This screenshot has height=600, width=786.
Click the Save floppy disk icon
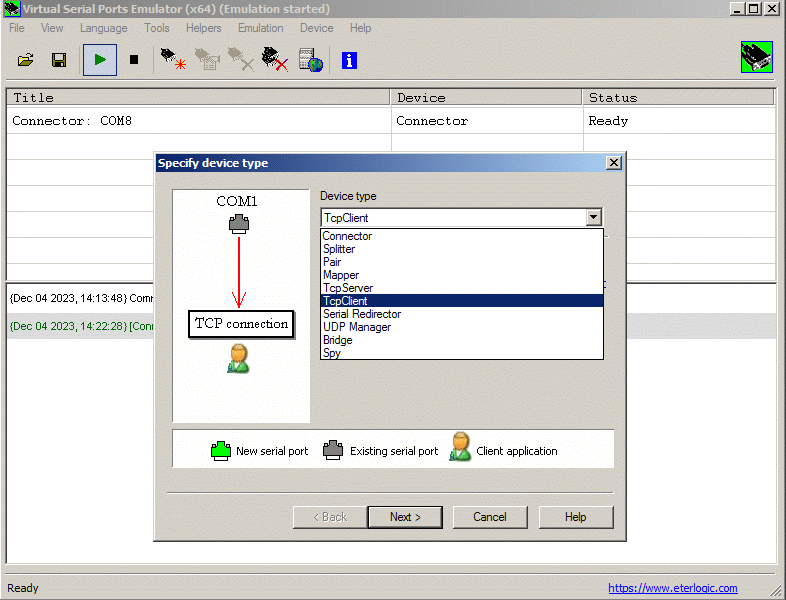[x=59, y=60]
